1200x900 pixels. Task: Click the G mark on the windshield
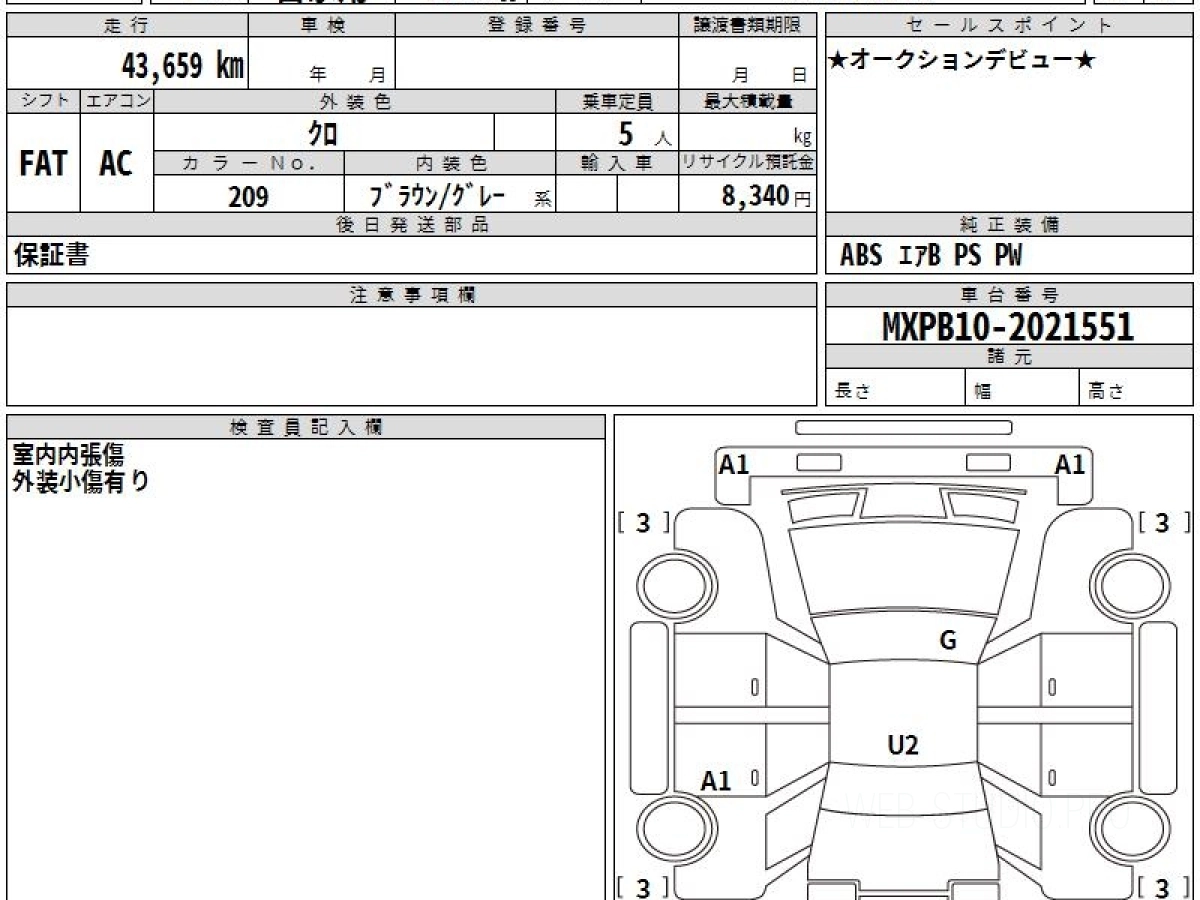(x=948, y=641)
